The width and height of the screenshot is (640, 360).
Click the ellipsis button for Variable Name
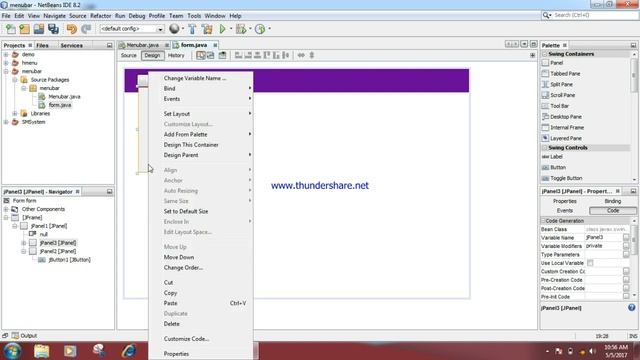(x=626, y=237)
